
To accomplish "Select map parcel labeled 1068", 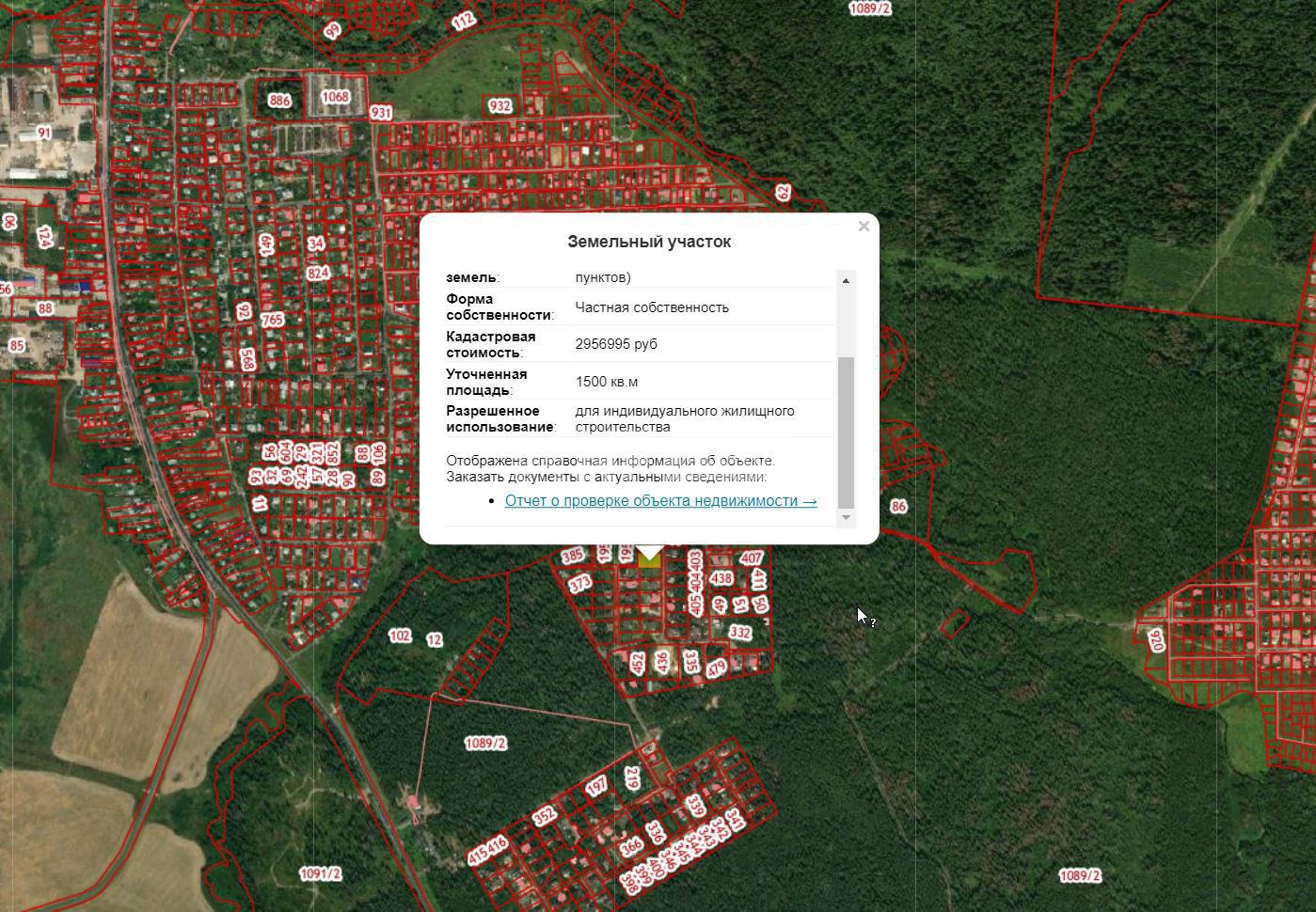I will pos(335,97).
